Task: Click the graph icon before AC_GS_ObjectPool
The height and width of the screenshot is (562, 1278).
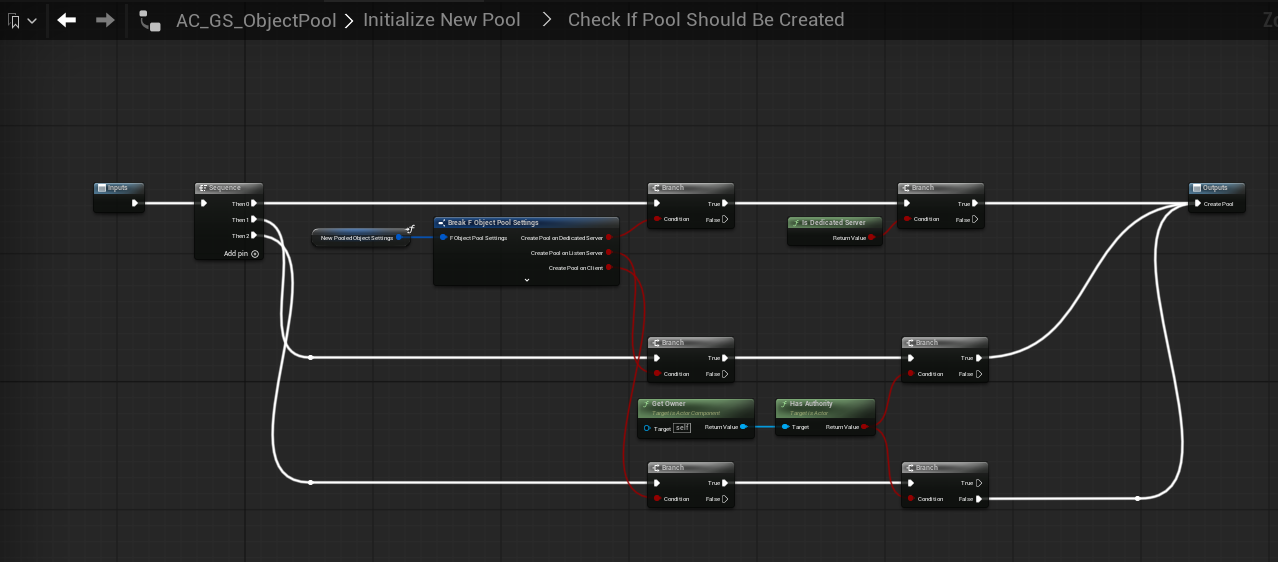Action: tap(150, 20)
